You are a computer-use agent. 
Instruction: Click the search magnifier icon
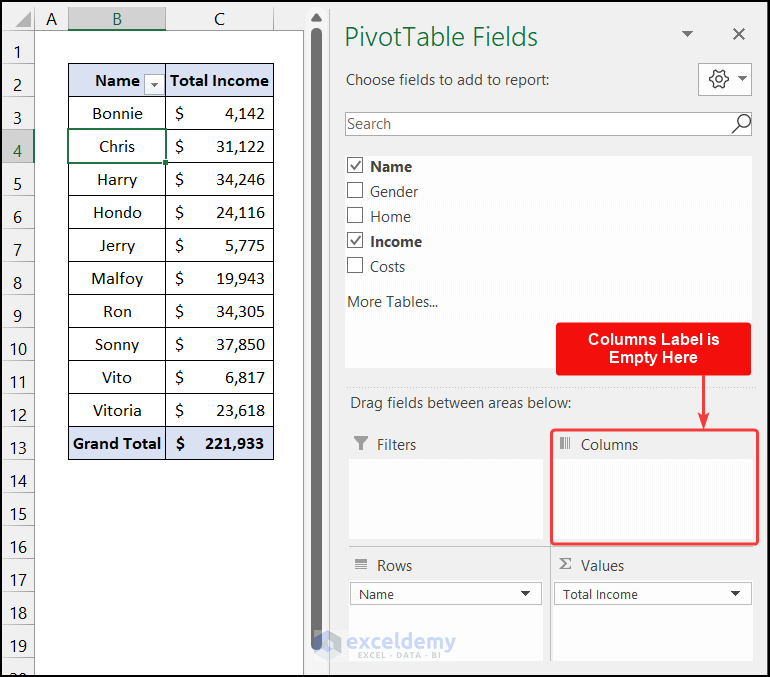click(x=741, y=124)
